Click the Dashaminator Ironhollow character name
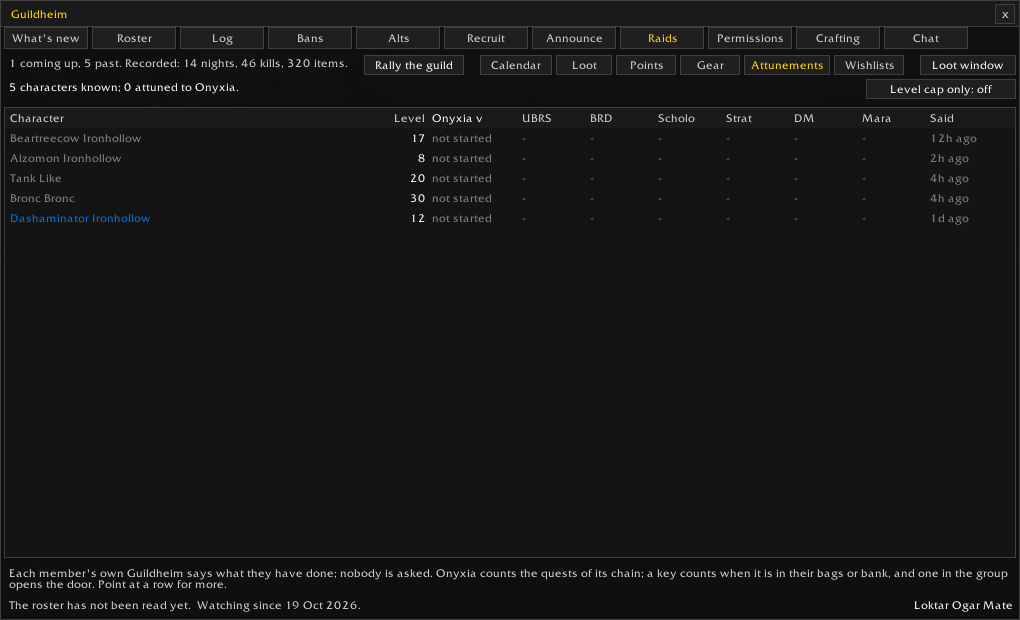1020x620 pixels. click(80, 219)
